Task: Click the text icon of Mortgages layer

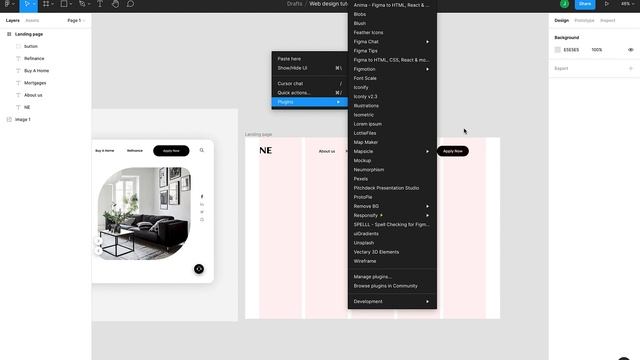Action: coord(18,83)
